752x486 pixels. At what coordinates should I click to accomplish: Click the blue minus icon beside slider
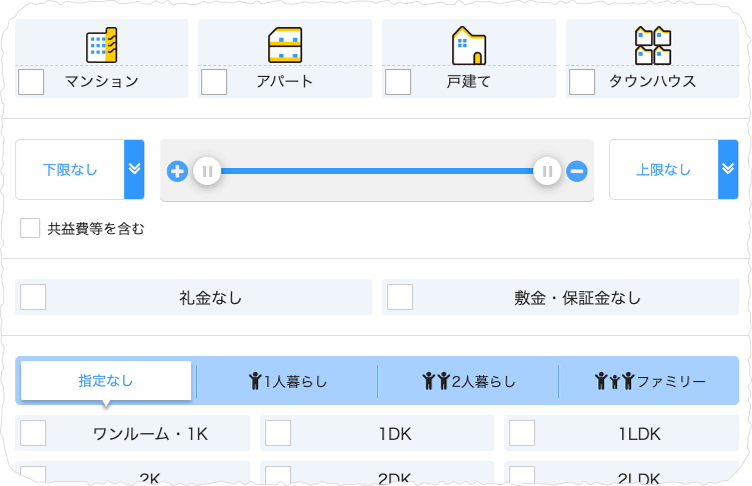coord(577,171)
